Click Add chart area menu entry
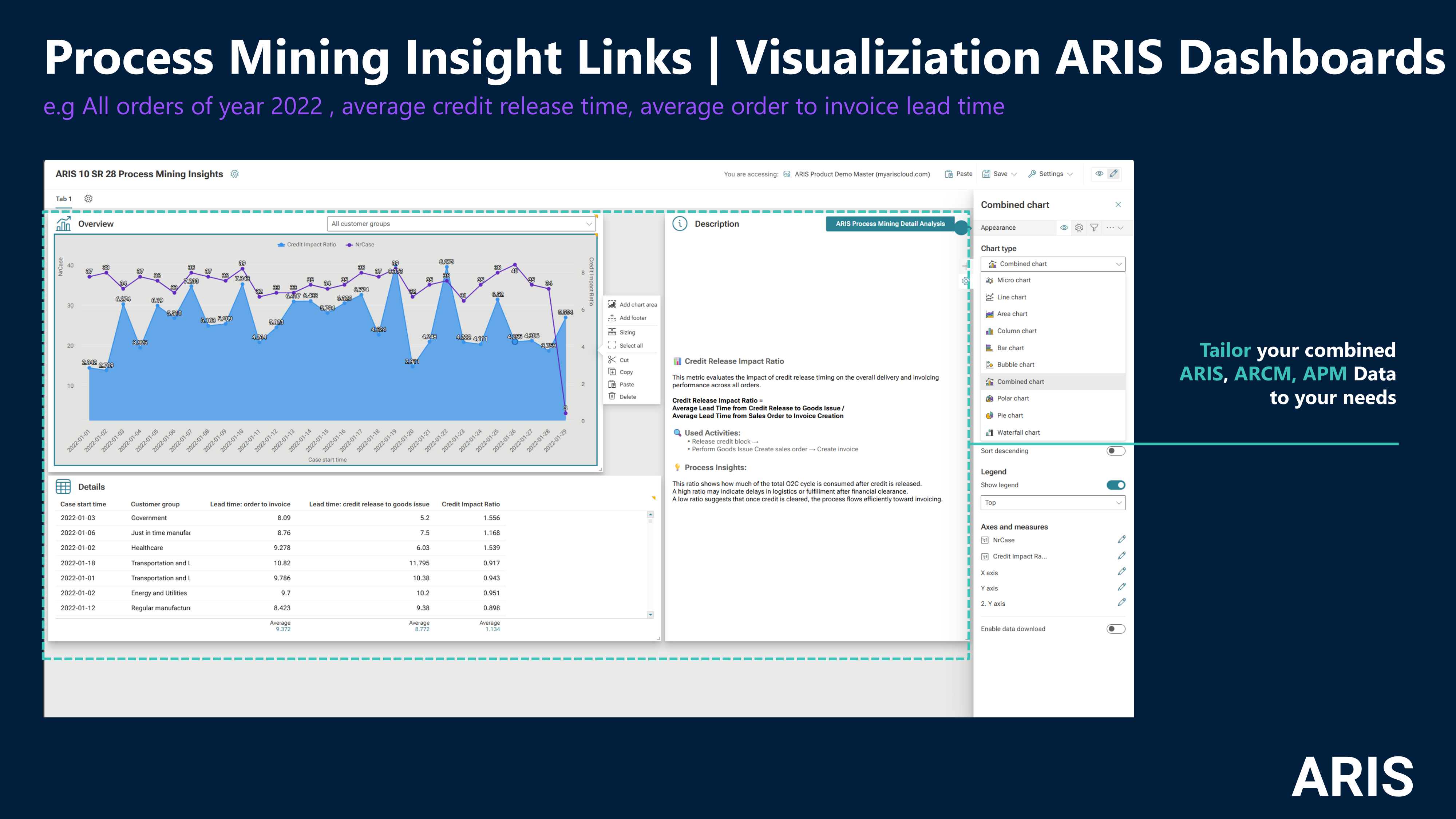This screenshot has width=1456, height=819. 632,305
